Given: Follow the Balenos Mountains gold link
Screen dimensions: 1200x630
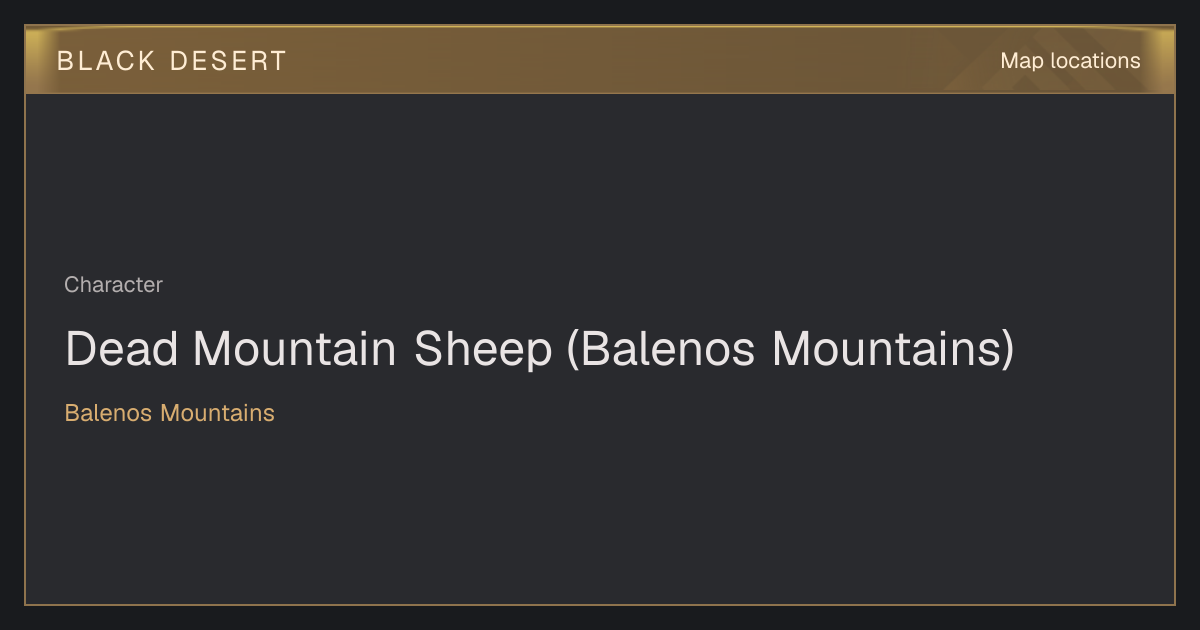Looking at the screenshot, I should point(169,412).
